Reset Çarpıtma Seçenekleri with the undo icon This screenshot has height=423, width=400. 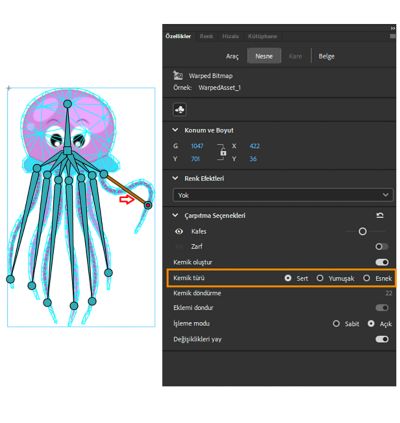(x=380, y=216)
